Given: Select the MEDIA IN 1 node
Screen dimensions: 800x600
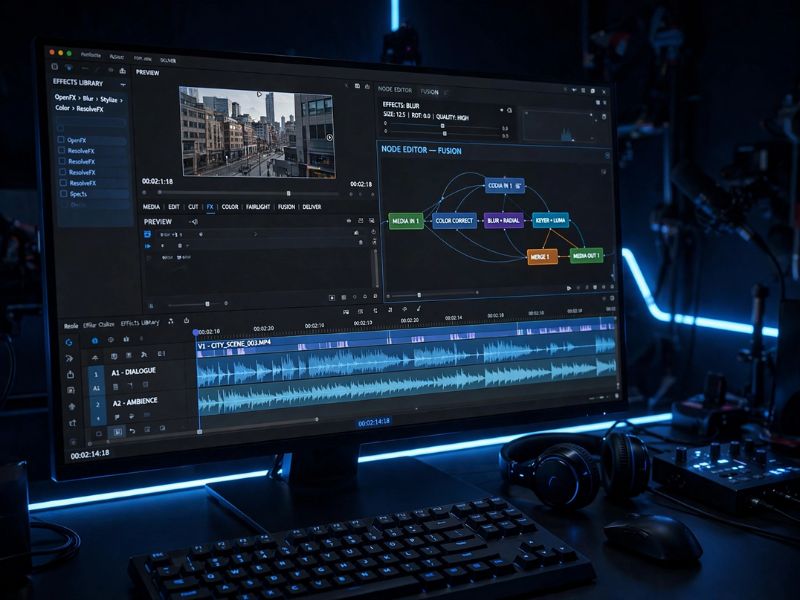Looking at the screenshot, I should pyautogui.click(x=406, y=221).
